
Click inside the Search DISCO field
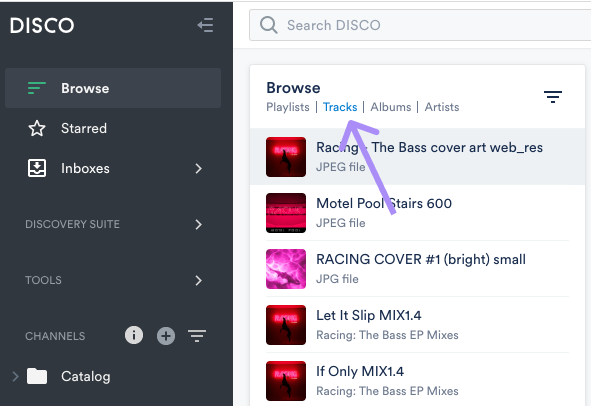(x=420, y=25)
